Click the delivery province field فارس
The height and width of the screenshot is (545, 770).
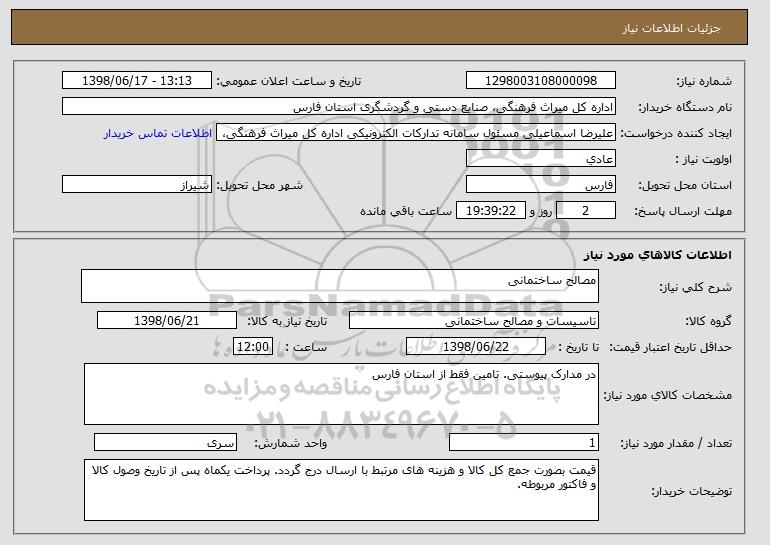[x=541, y=185]
